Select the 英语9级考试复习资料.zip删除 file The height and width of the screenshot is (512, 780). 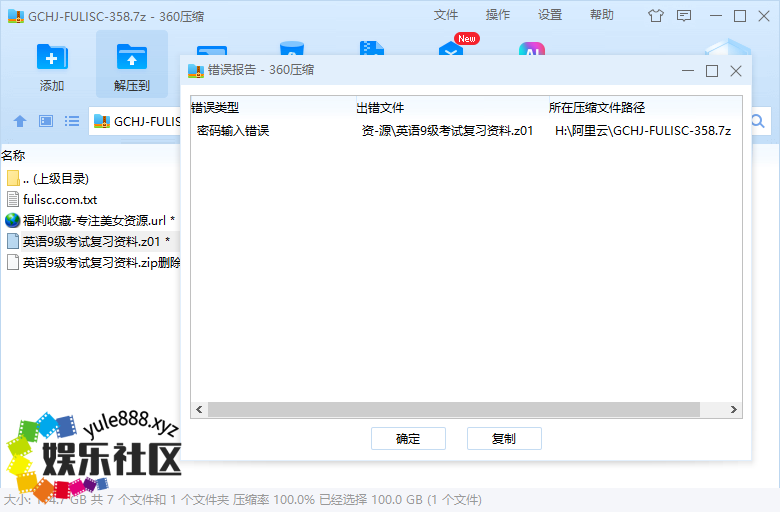(94, 262)
